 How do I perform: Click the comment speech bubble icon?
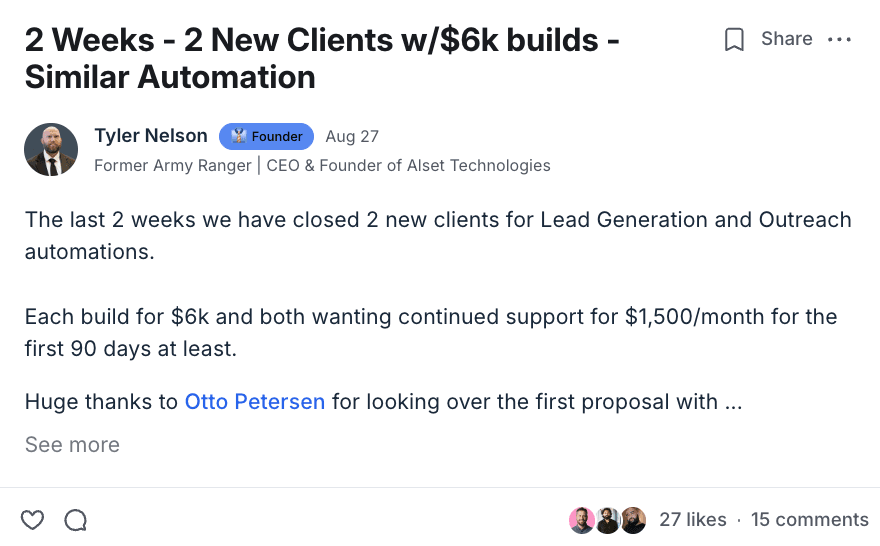[75, 520]
